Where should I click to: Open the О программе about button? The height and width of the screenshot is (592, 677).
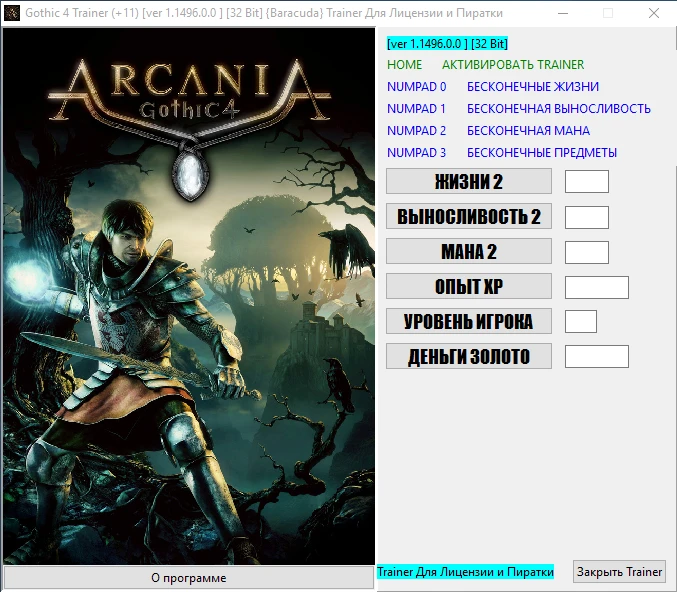(189, 578)
